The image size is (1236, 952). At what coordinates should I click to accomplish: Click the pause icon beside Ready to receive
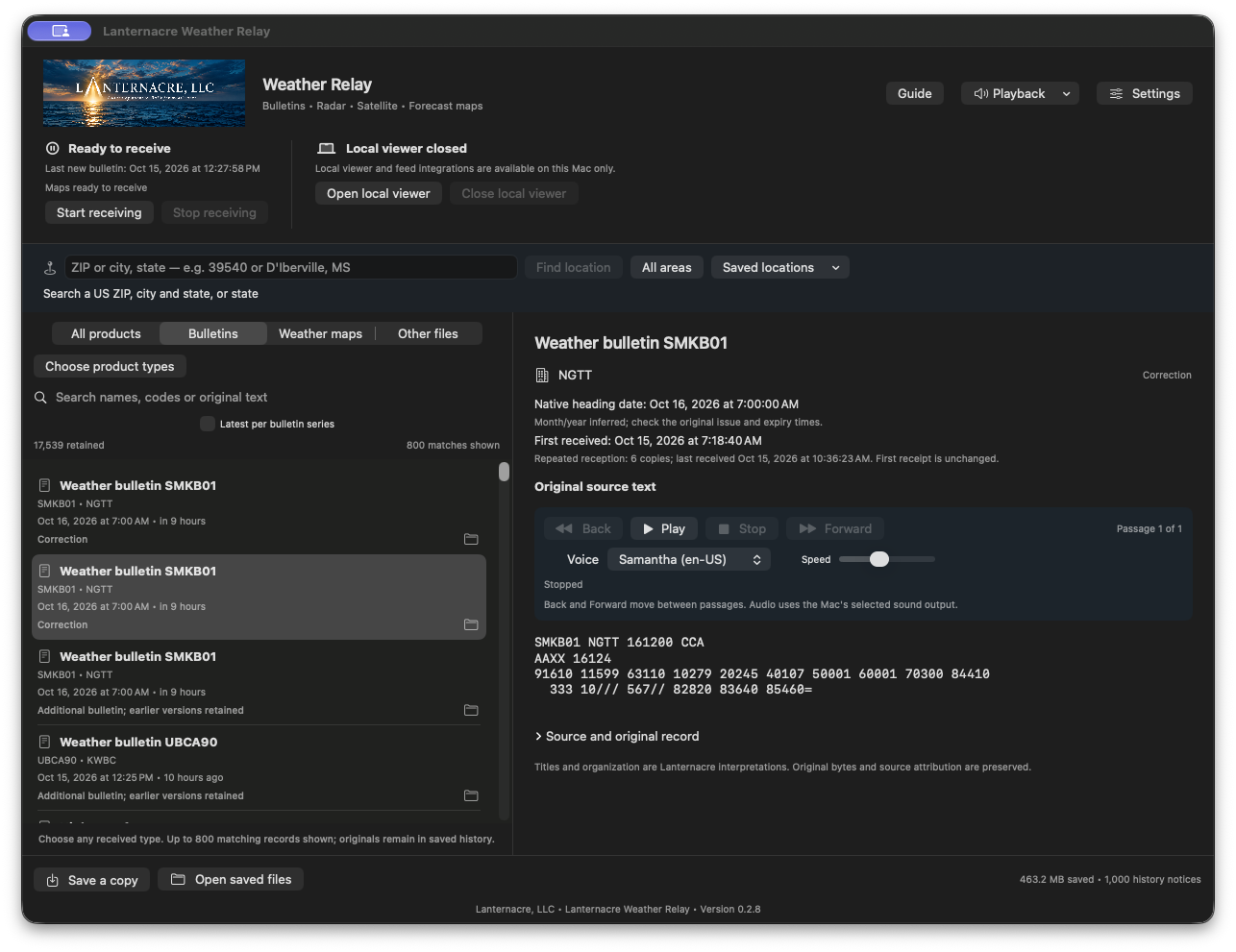[x=52, y=148]
